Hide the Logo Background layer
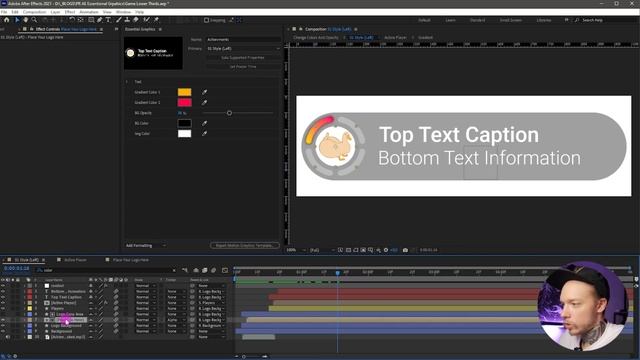Viewport: 640px width, 360px height. tap(3, 326)
